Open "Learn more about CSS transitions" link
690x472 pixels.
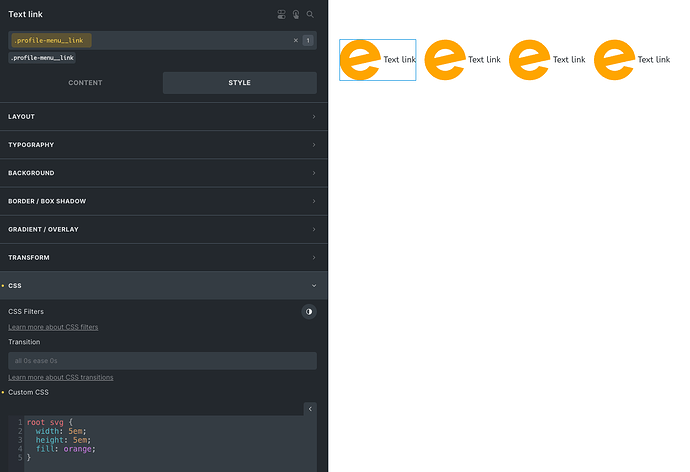pos(61,377)
